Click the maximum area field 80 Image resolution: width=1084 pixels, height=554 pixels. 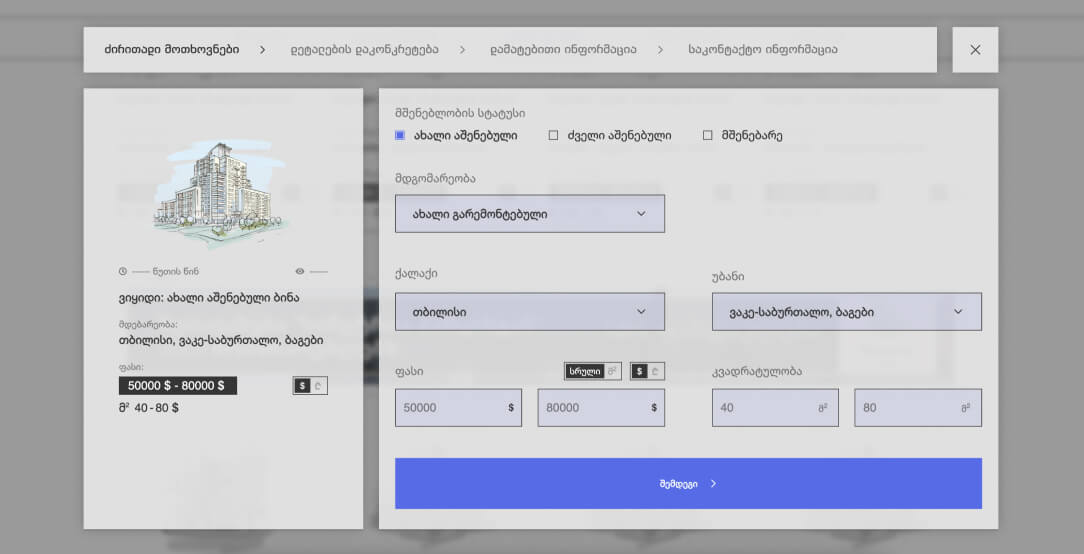918,407
